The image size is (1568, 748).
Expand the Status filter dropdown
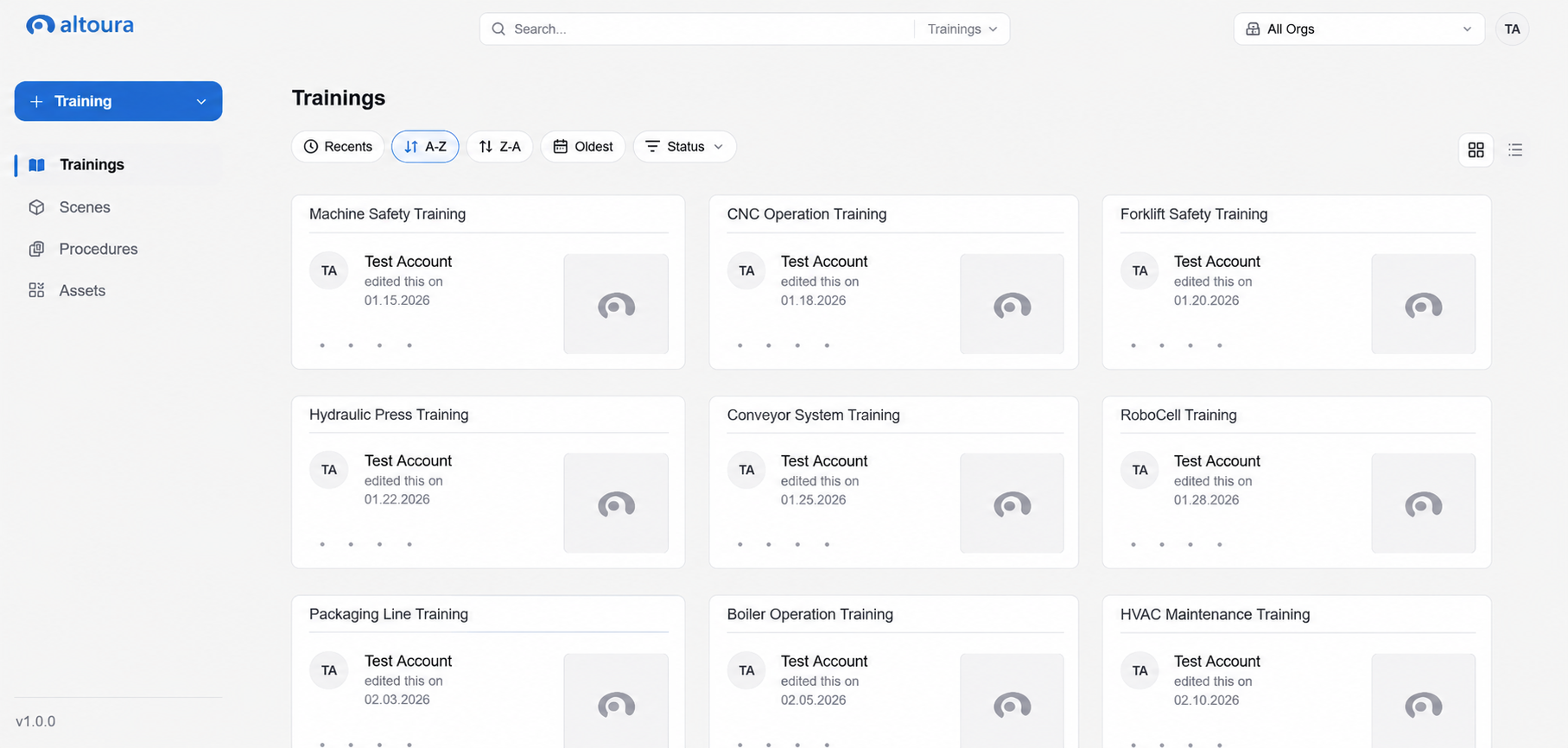(x=684, y=147)
